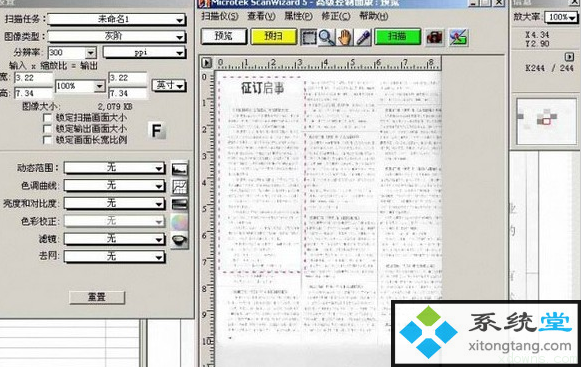
Task: Select the eyedropper color picker tool
Action: [x=363, y=37]
